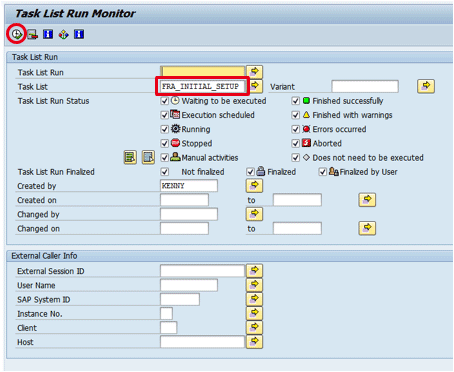Open multiple selection for External Session ID

[x=254, y=271]
